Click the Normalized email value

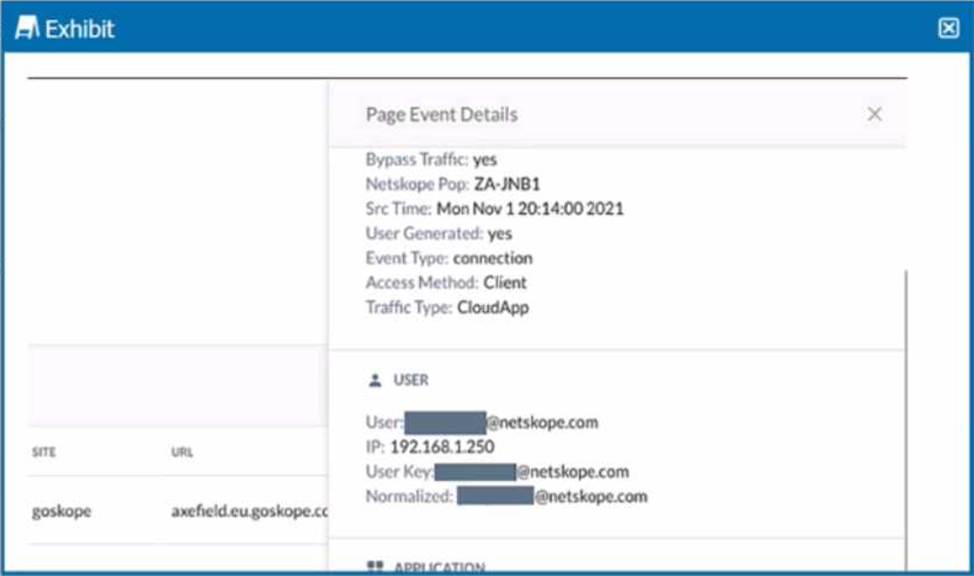[552, 496]
